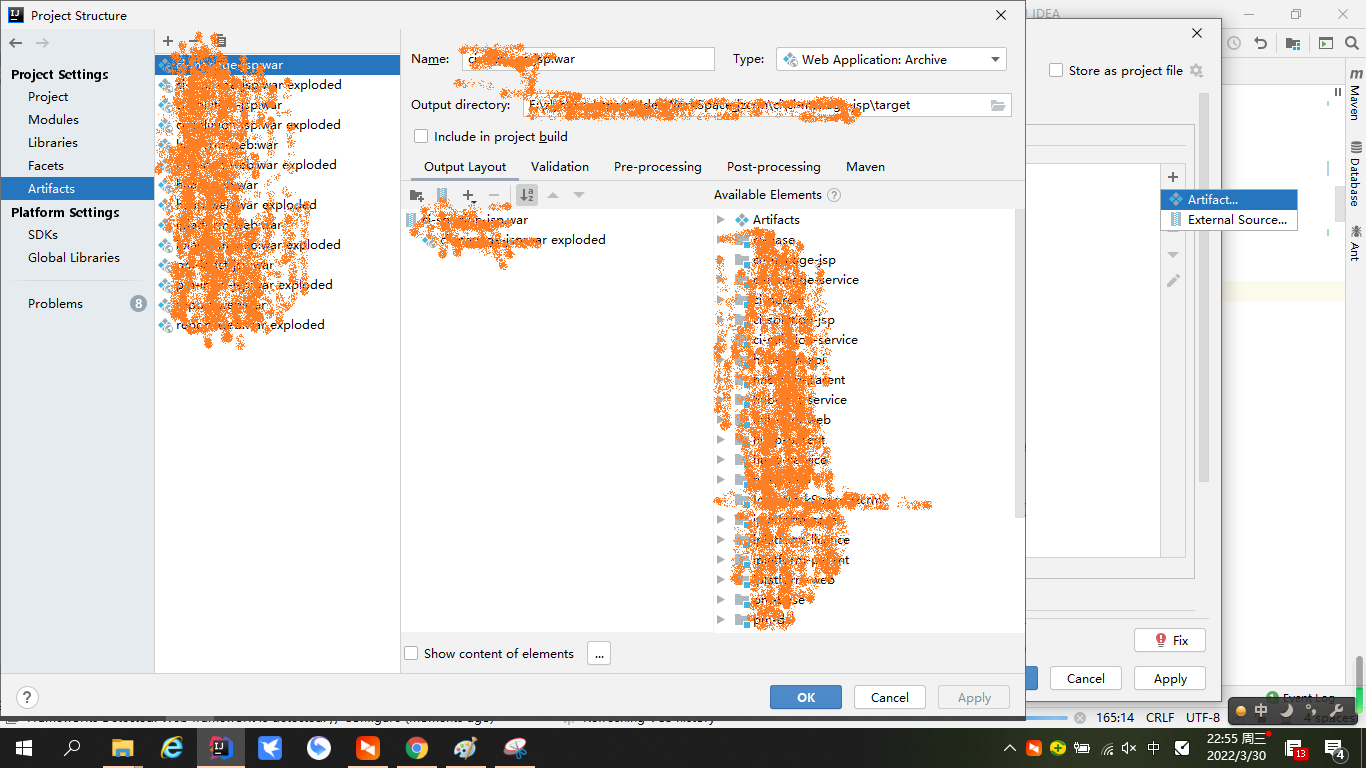The width and height of the screenshot is (1366, 768).
Task: Click the Remove element minus icon
Action: click(494, 195)
